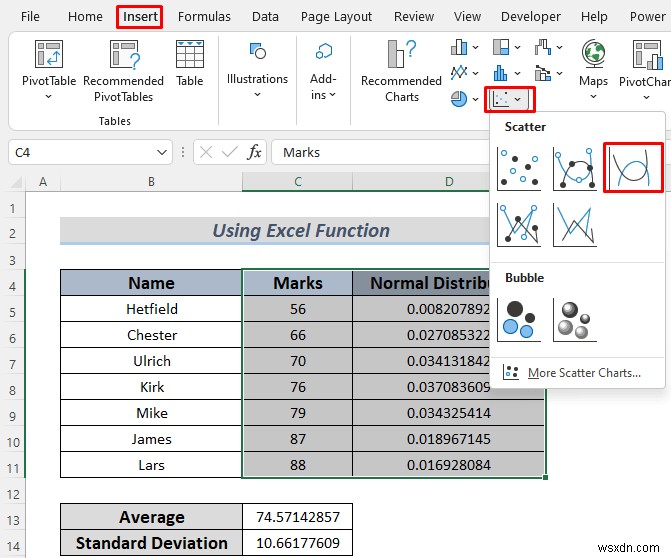Switch to the Review tab

pyautogui.click(x=414, y=17)
